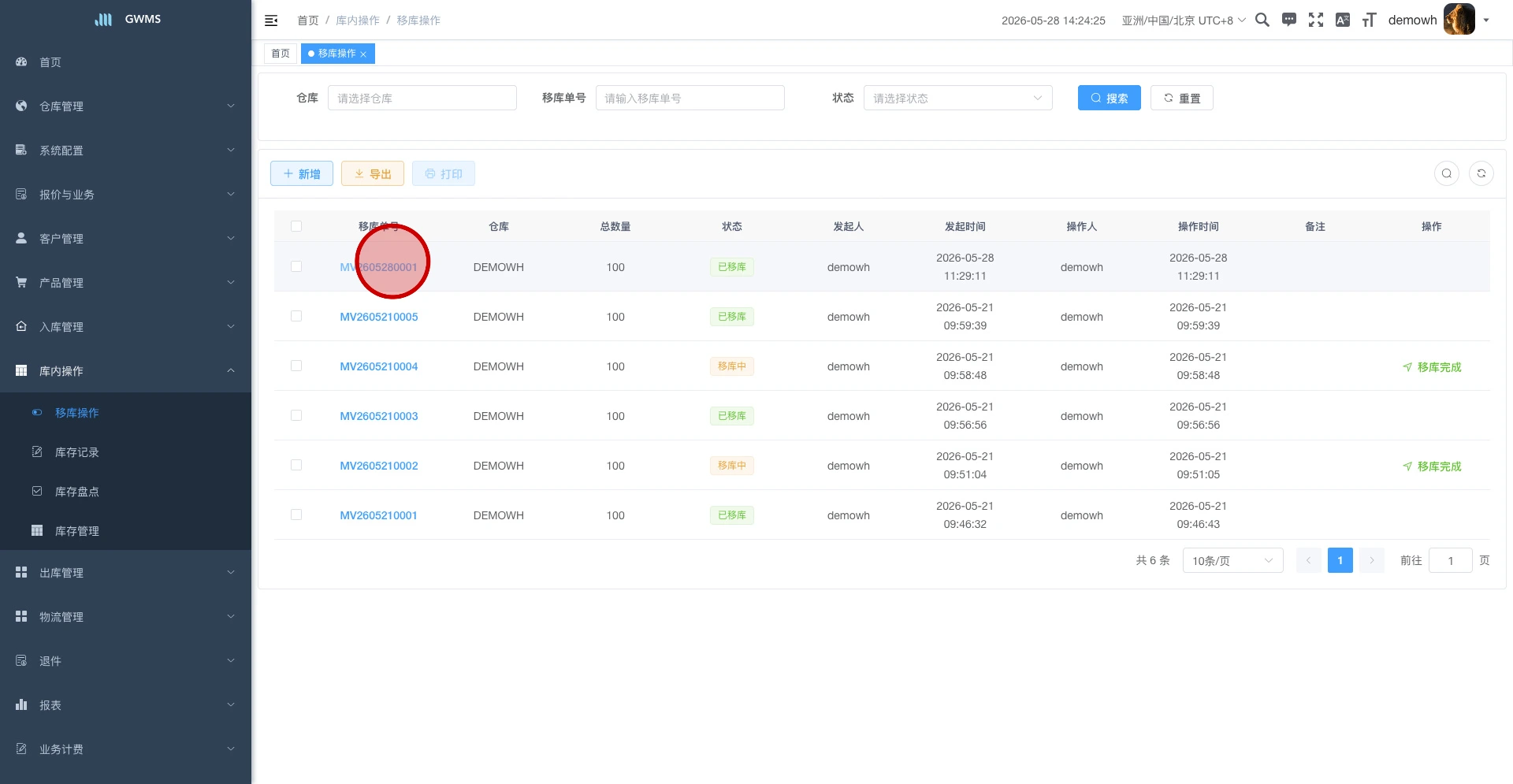The height and width of the screenshot is (784, 1513).
Task: Click pagination page 1 button
Action: click(x=1340, y=560)
